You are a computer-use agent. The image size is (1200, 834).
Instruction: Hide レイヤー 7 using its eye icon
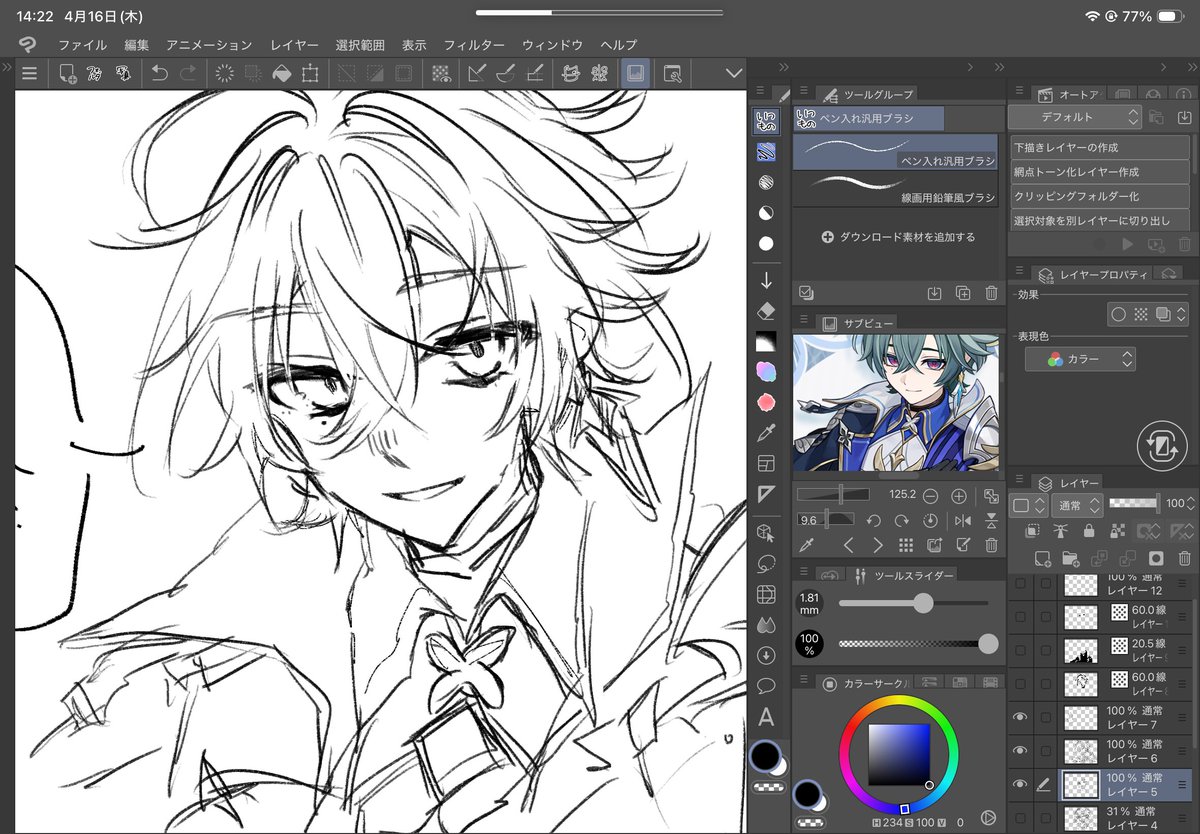[1020, 717]
